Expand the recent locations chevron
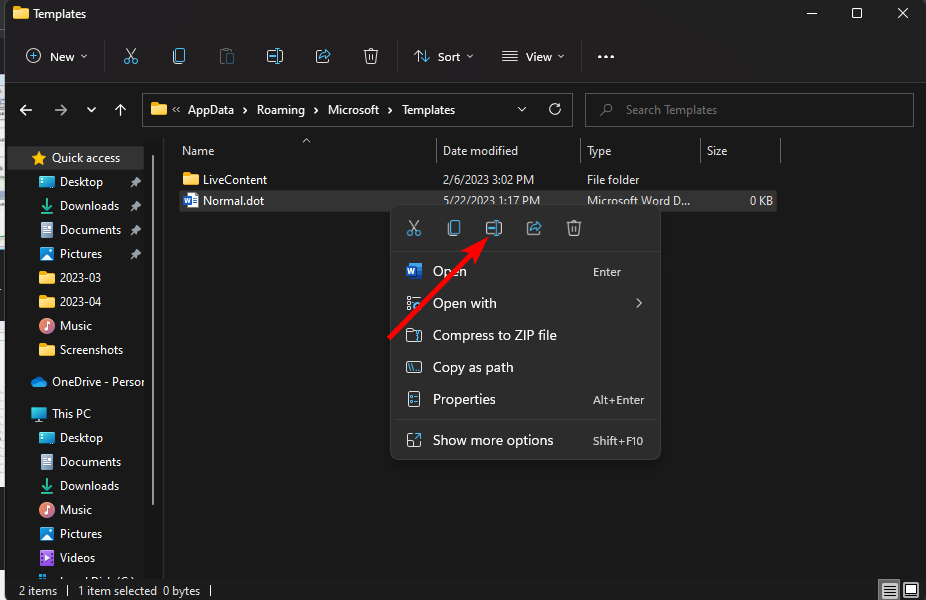 (91, 110)
